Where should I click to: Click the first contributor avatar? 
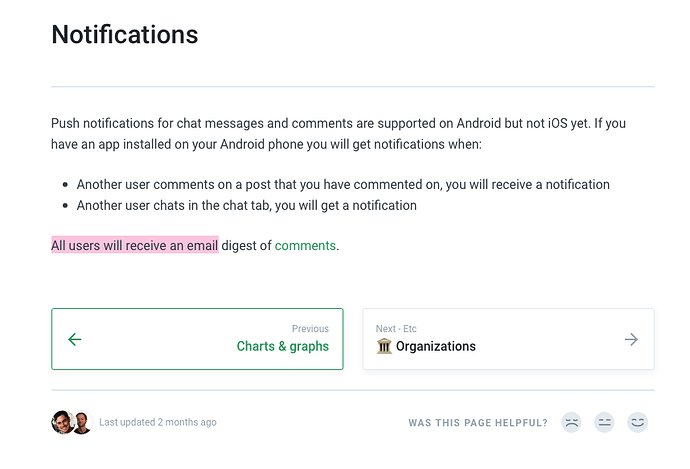[62, 422]
